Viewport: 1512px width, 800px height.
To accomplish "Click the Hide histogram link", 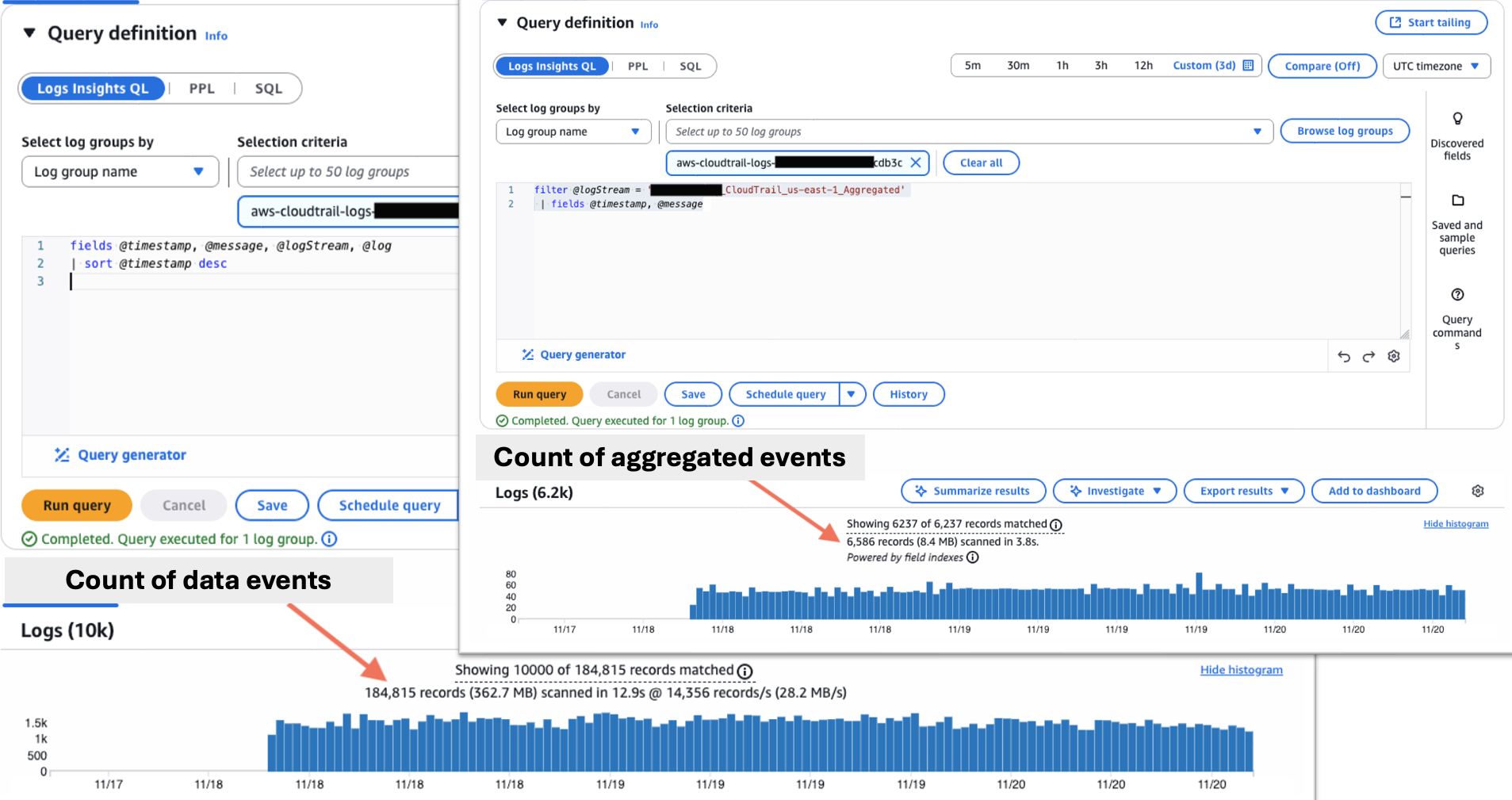I will tap(1456, 523).
